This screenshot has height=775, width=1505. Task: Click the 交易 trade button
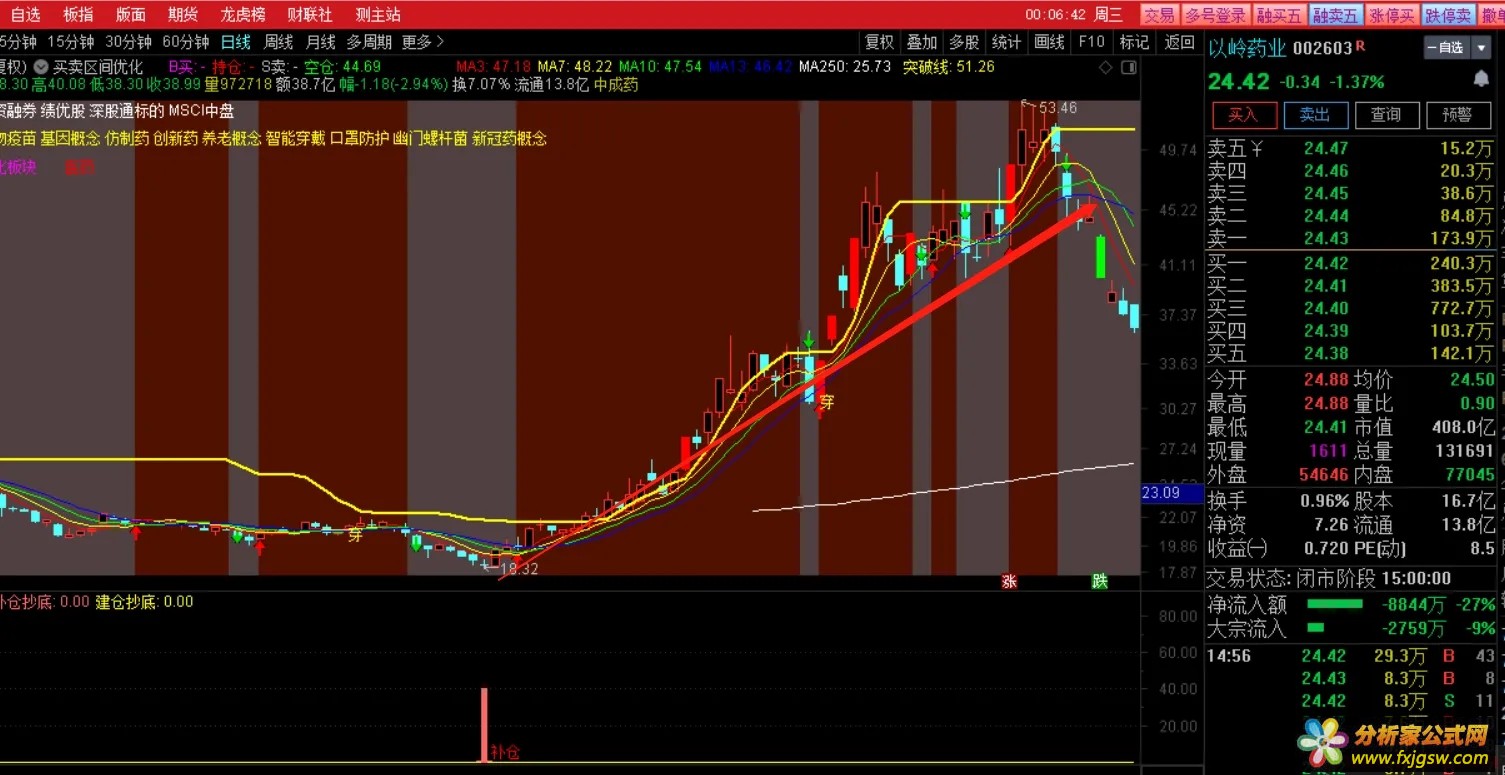1159,14
